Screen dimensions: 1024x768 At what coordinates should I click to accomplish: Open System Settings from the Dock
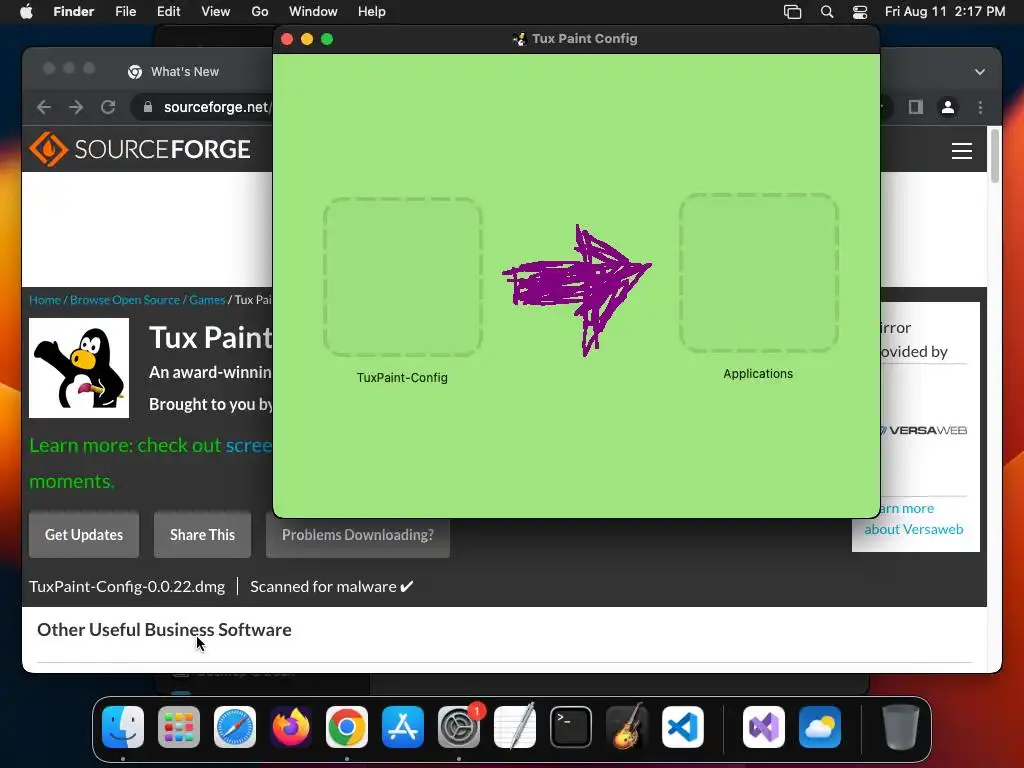459,727
